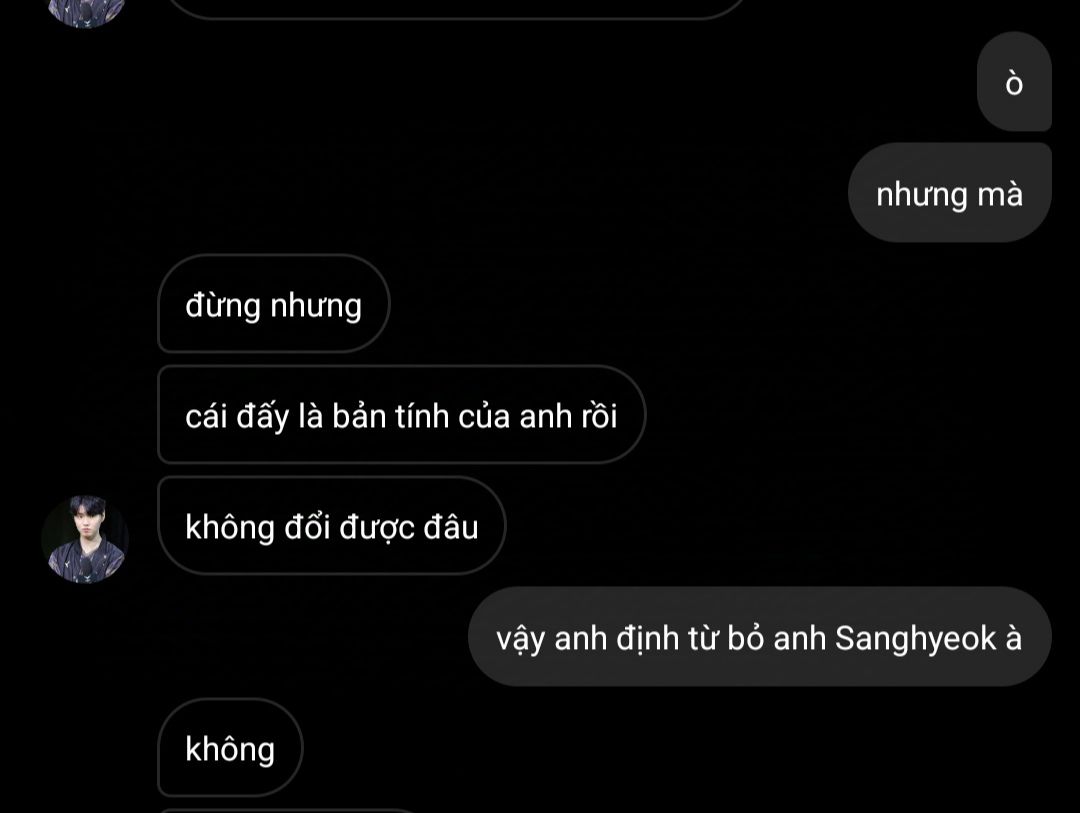Viewport: 1080px width, 813px height.
Task: Click the word 'rồi' ending the long message
Action: coord(599,416)
